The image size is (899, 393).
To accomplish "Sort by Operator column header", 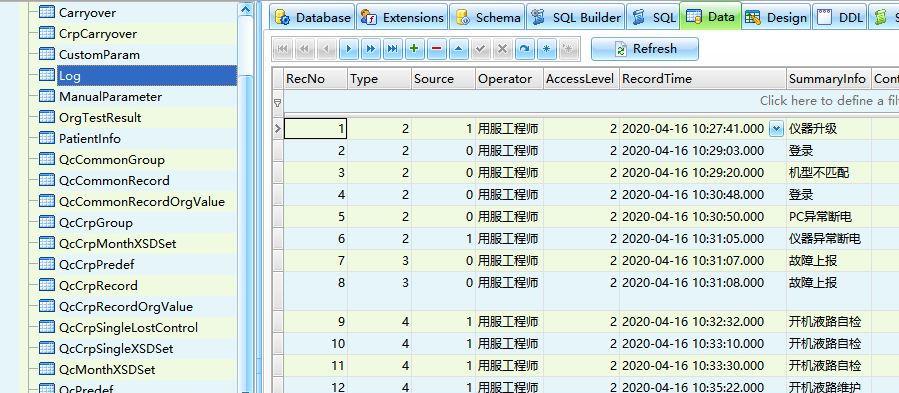I will pyautogui.click(x=509, y=79).
